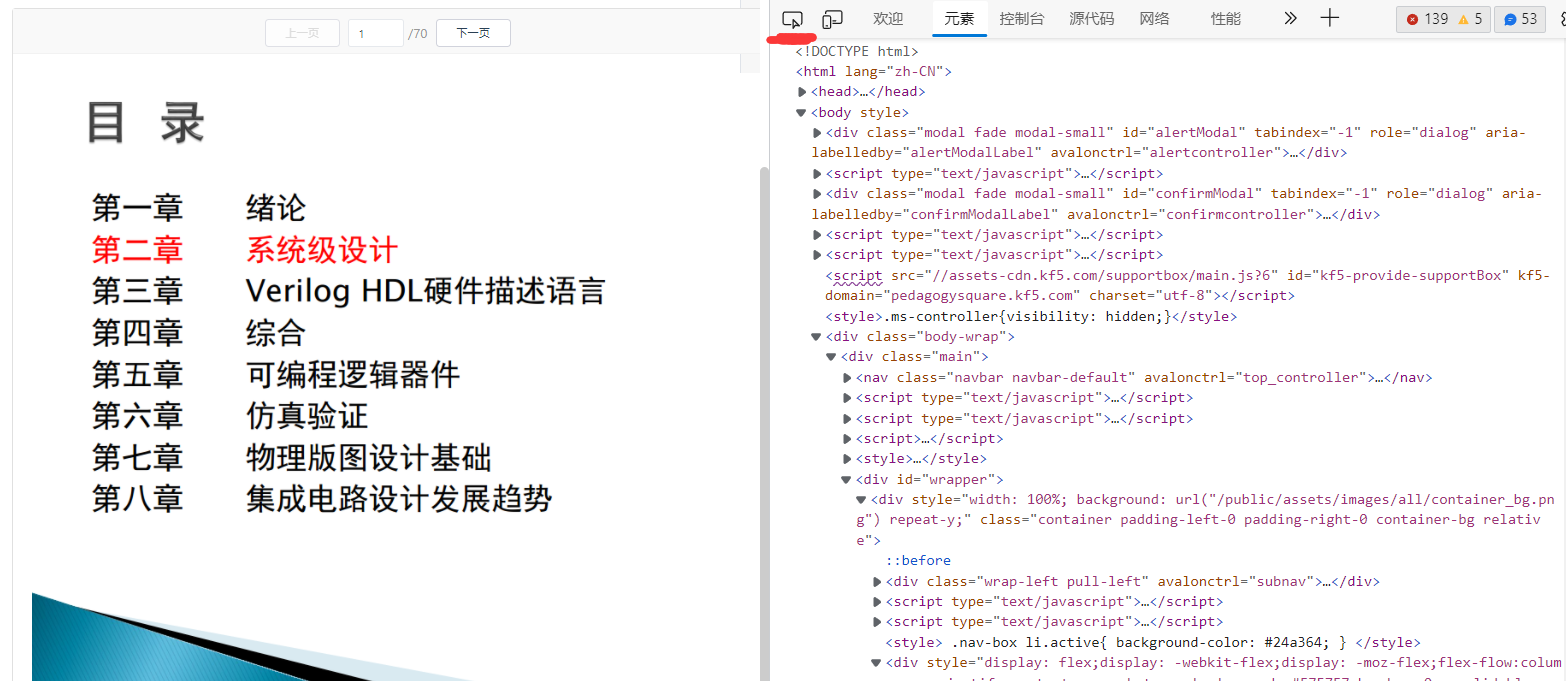This screenshot has width=1566, height=681.
Task: Open the 139 errors and 5 warnings badge
Action: point(1444,19)
